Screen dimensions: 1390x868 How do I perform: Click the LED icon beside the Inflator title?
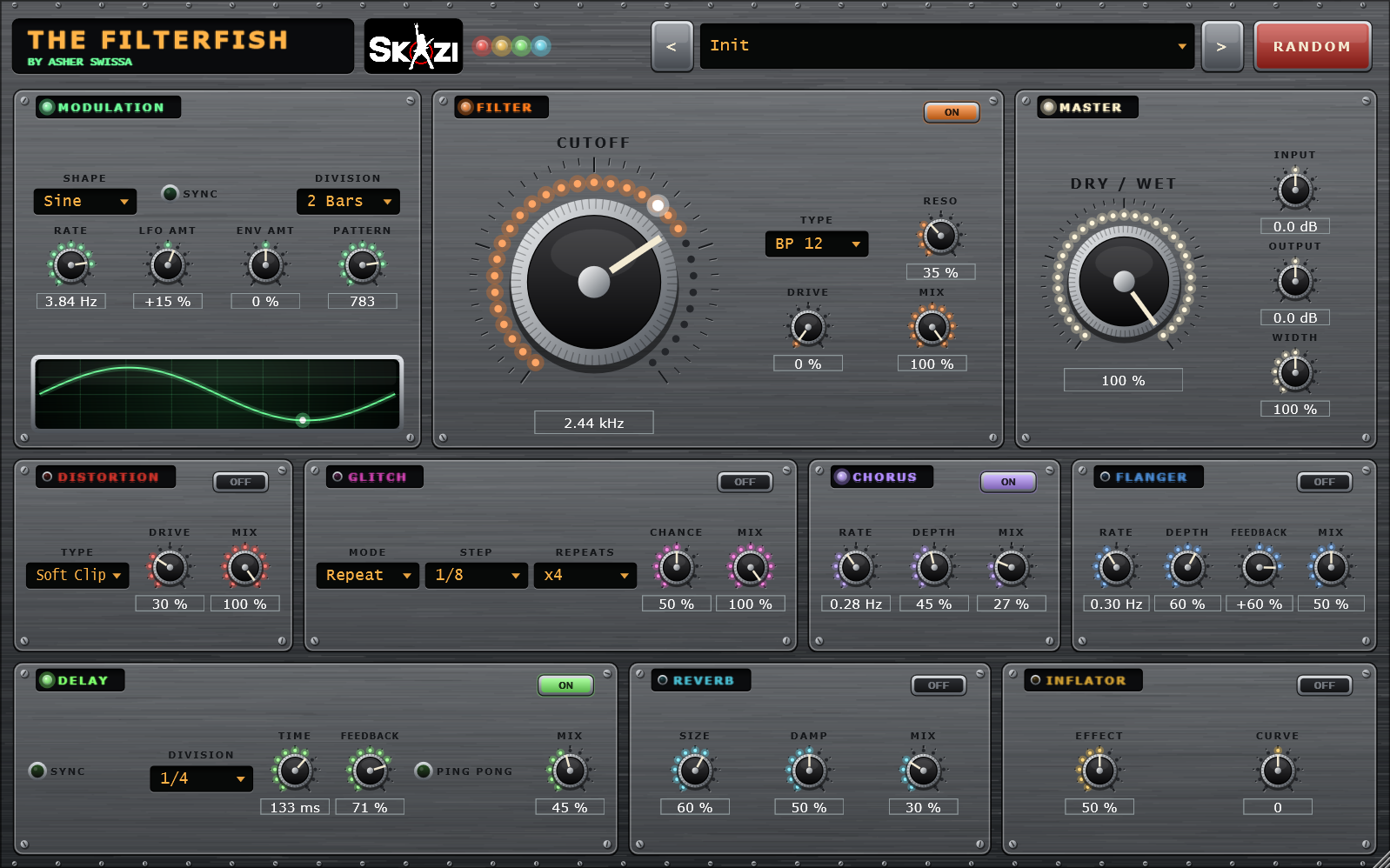click(x=1034, y=680)
